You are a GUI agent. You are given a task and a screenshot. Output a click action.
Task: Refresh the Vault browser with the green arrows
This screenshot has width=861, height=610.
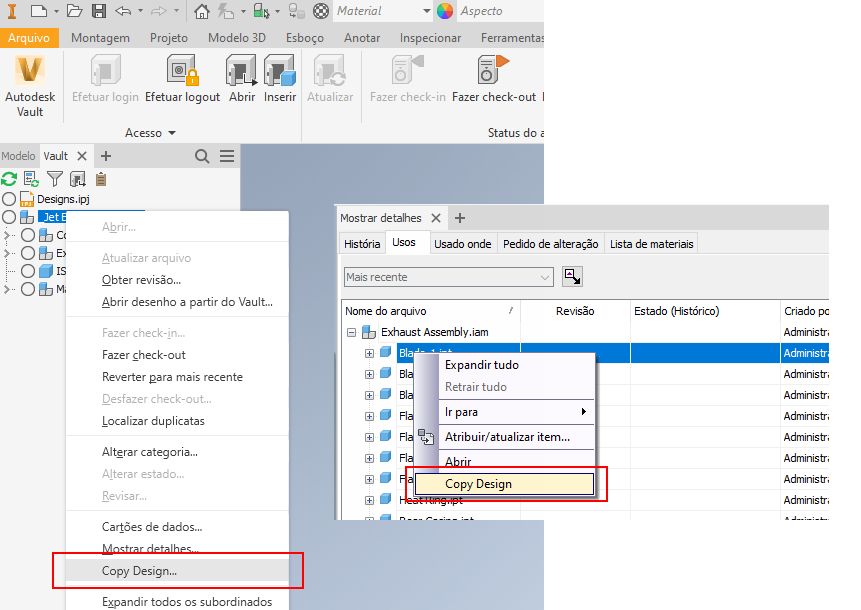(x=9, y=179)
